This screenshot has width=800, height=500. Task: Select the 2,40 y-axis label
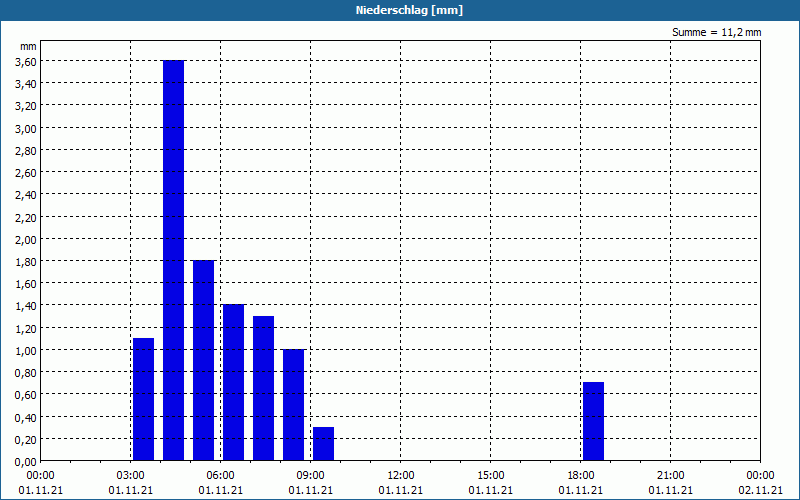click(x=26, y=195)
